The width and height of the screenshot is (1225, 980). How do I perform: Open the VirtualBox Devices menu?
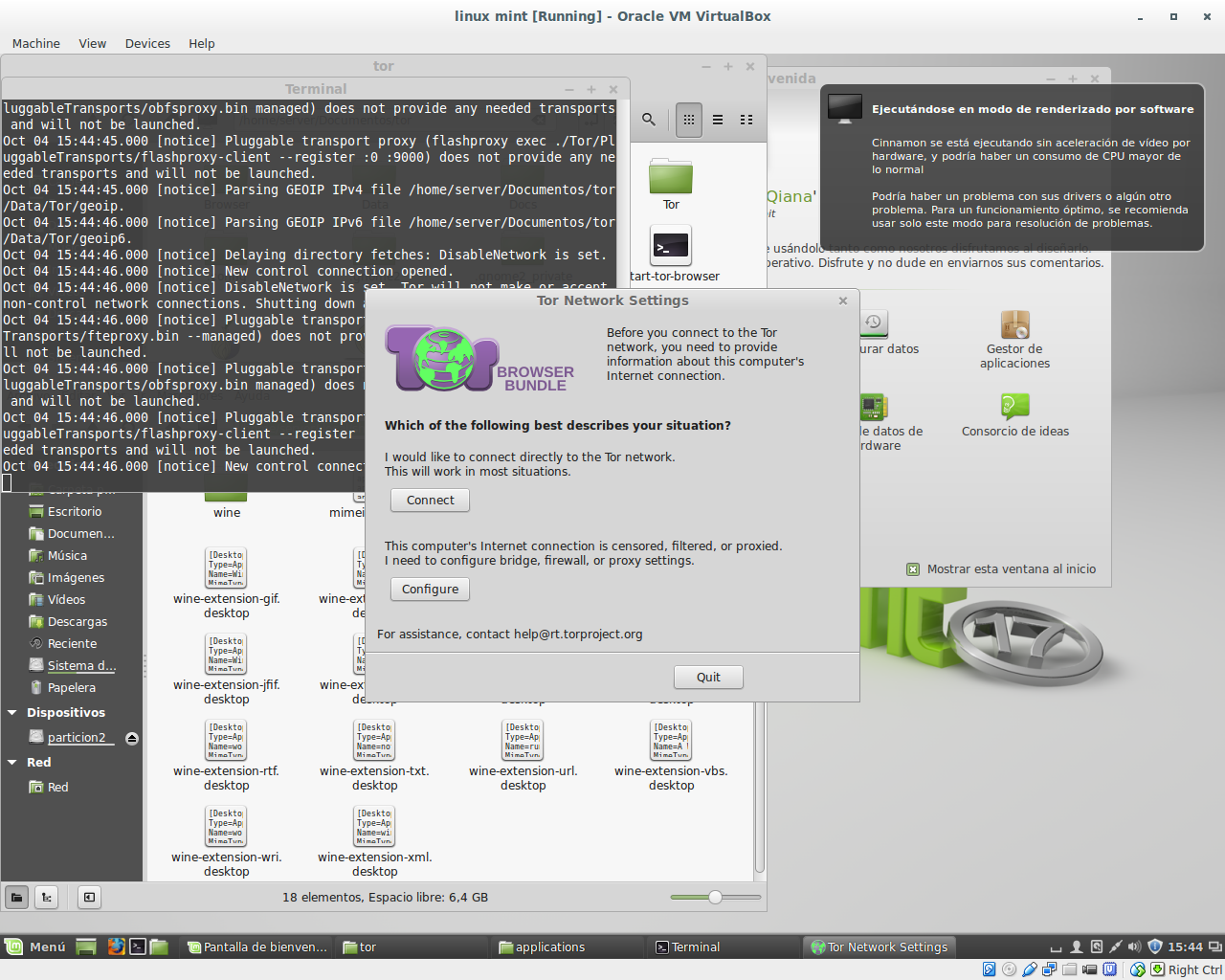click(x=147, y=43)
